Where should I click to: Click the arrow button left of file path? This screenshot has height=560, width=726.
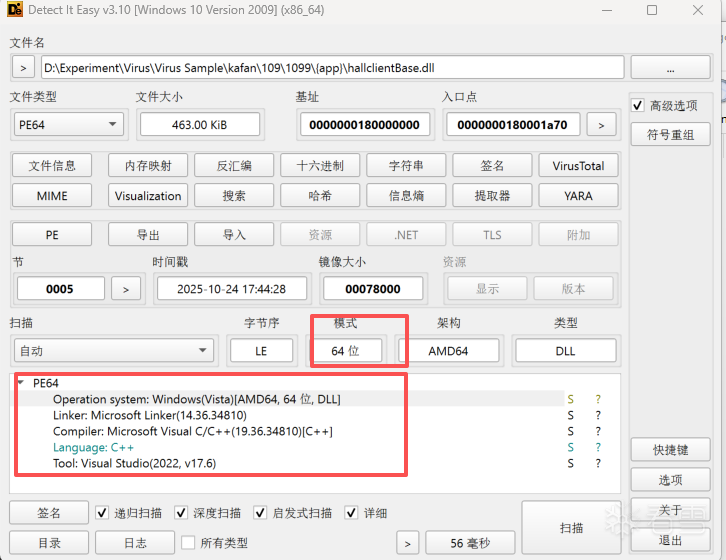point(23,67)
